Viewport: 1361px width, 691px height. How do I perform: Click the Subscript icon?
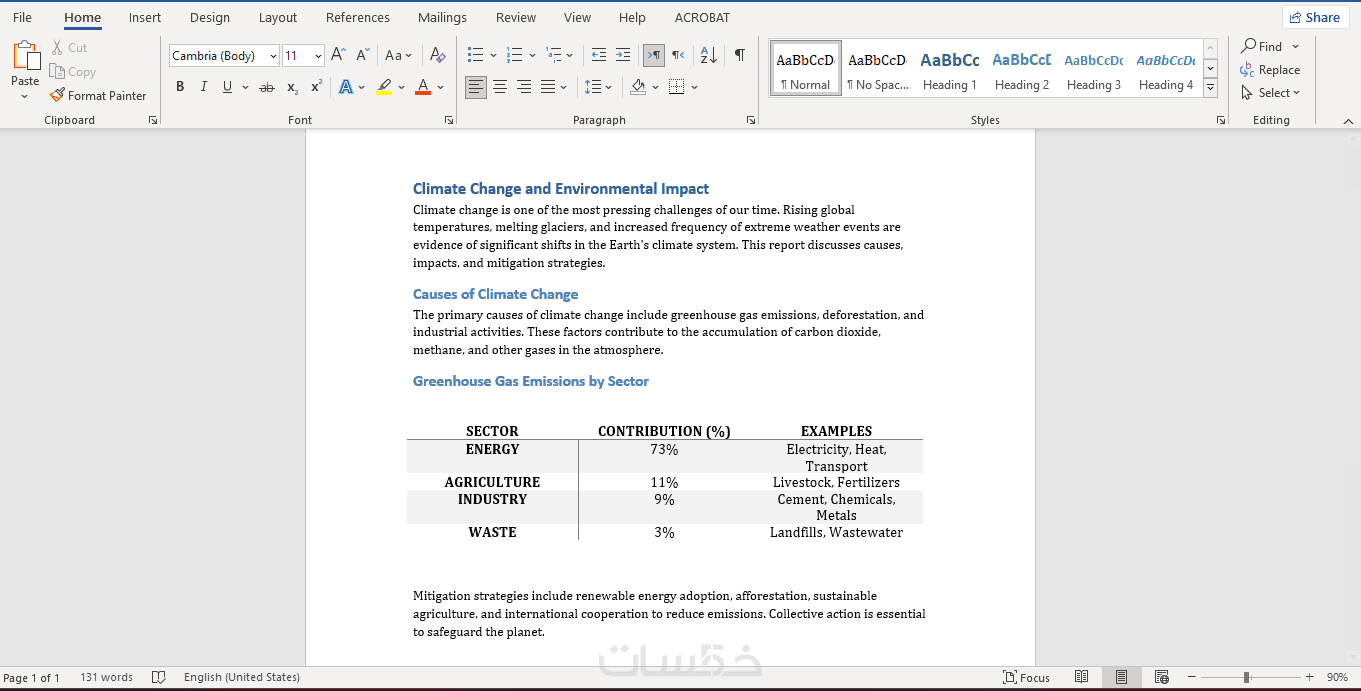click(292, 88)
